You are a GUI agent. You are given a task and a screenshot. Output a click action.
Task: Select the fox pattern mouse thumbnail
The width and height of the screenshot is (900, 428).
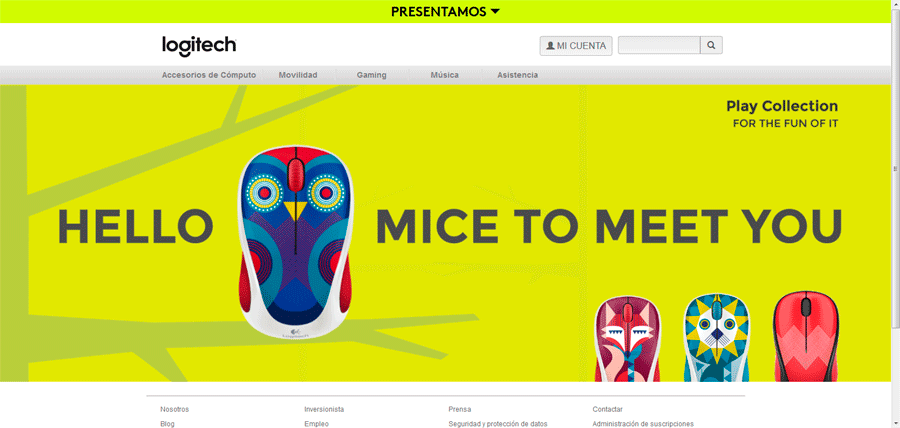(x=627, y=338)
